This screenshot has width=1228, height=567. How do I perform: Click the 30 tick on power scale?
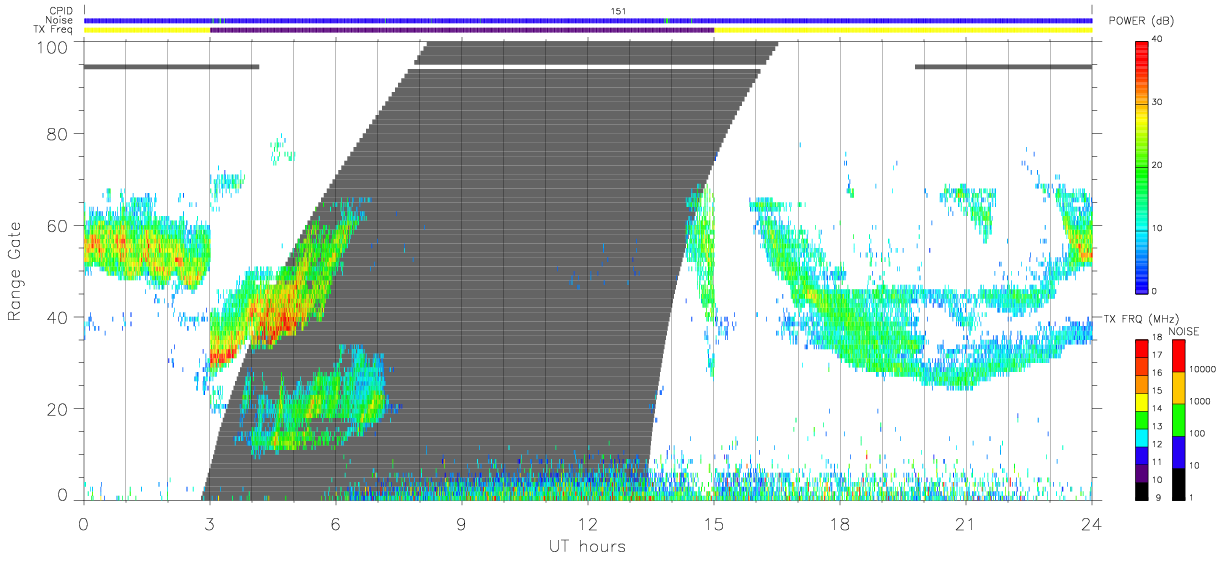click(1157, 102)
